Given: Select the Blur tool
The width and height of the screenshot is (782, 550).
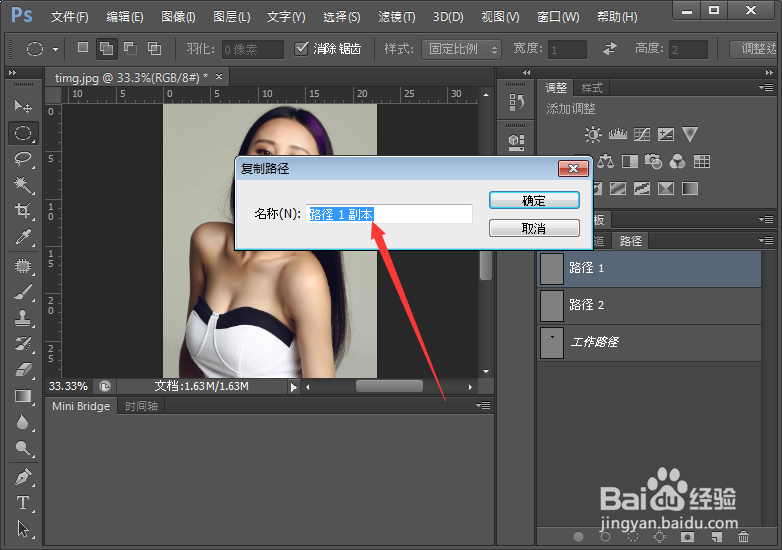Looking at the screenshot, I should point(22,422).
